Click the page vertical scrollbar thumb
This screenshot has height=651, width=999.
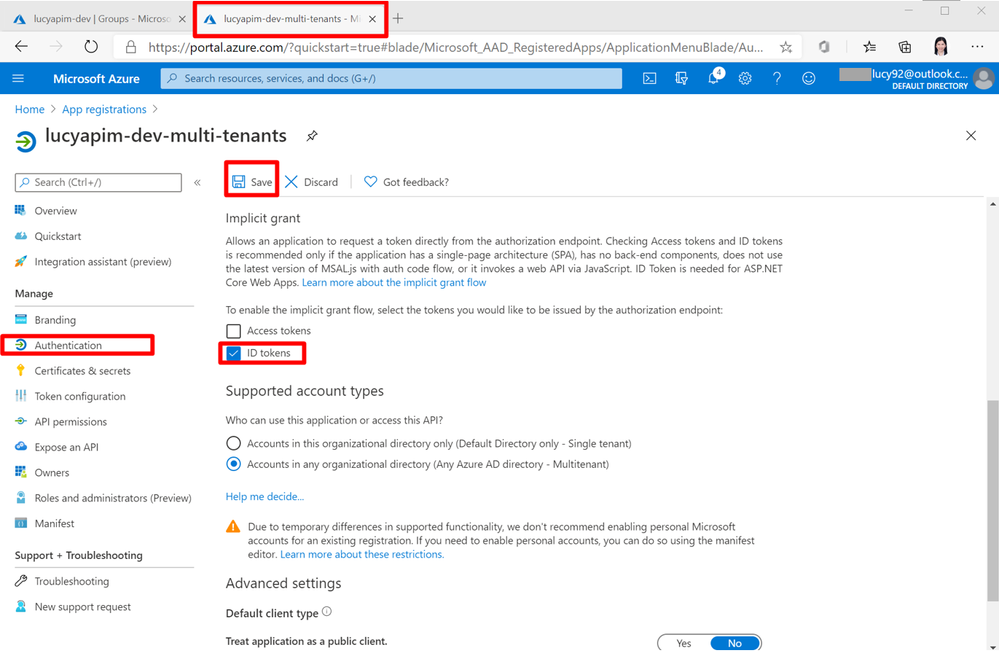point(993,500)
